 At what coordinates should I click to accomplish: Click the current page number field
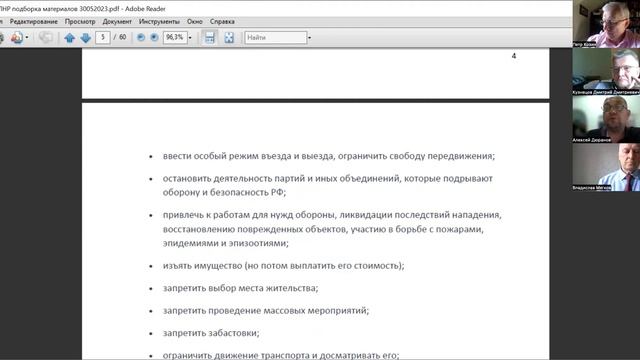103,38
